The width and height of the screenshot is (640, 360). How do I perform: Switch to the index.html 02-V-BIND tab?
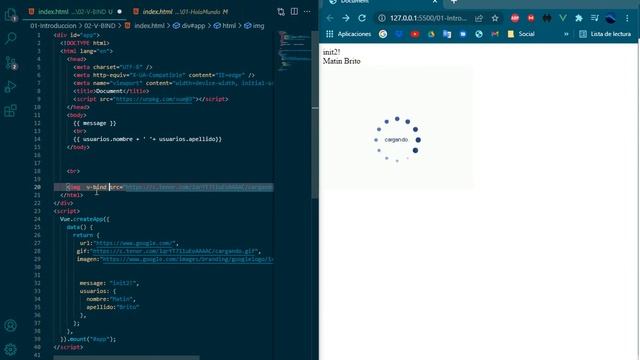tap(75, 12)
